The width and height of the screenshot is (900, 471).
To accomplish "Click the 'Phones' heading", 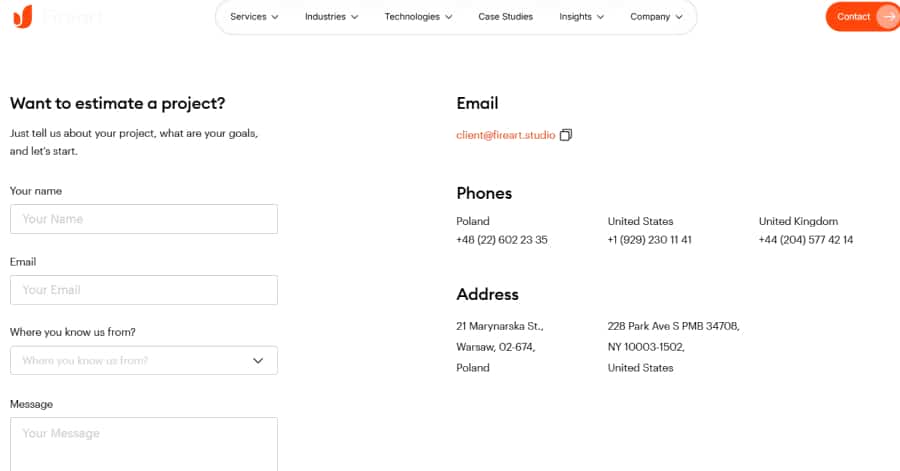I will 484,193.
